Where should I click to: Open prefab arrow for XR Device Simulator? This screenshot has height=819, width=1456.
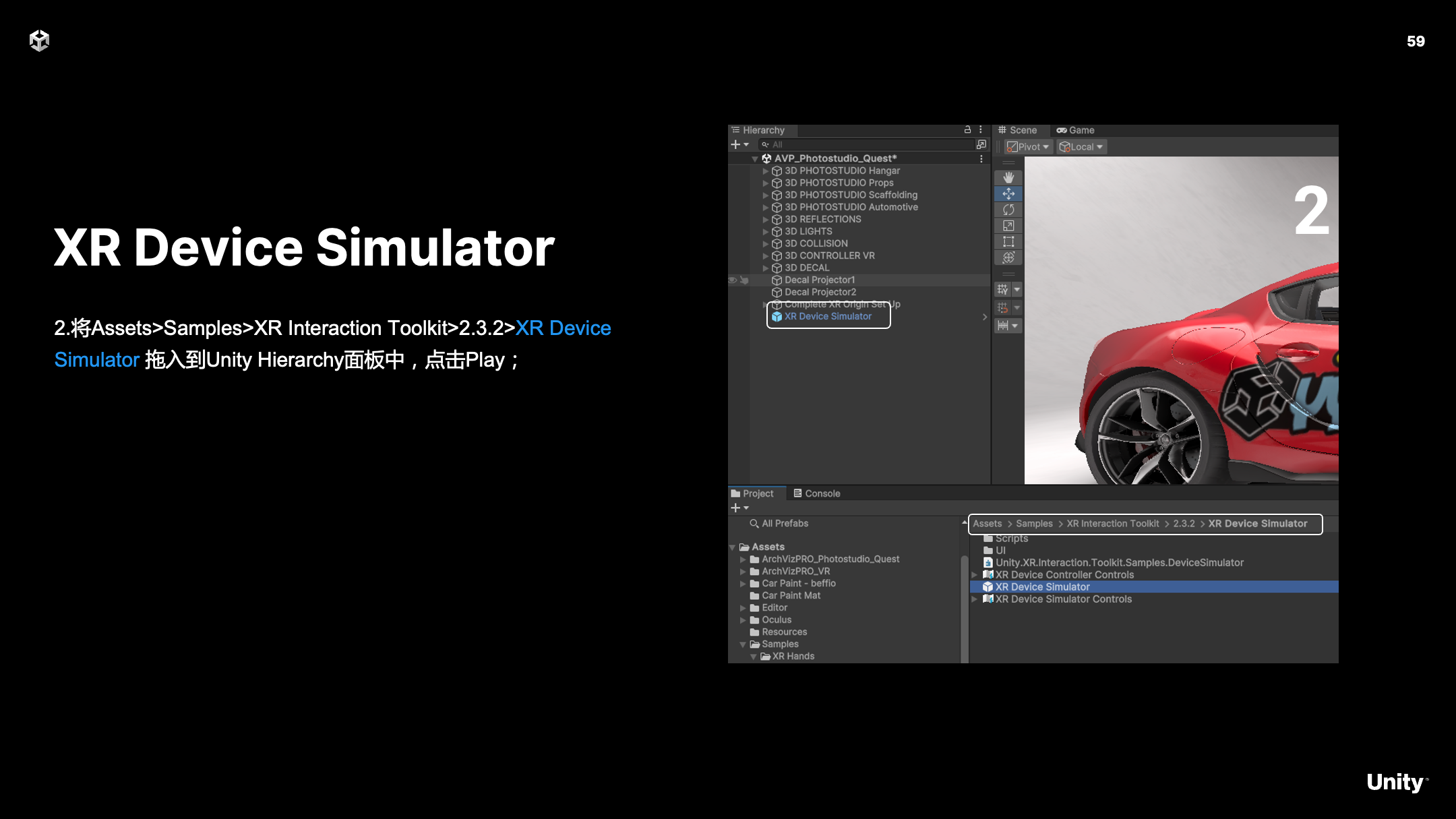coord(984,317)
